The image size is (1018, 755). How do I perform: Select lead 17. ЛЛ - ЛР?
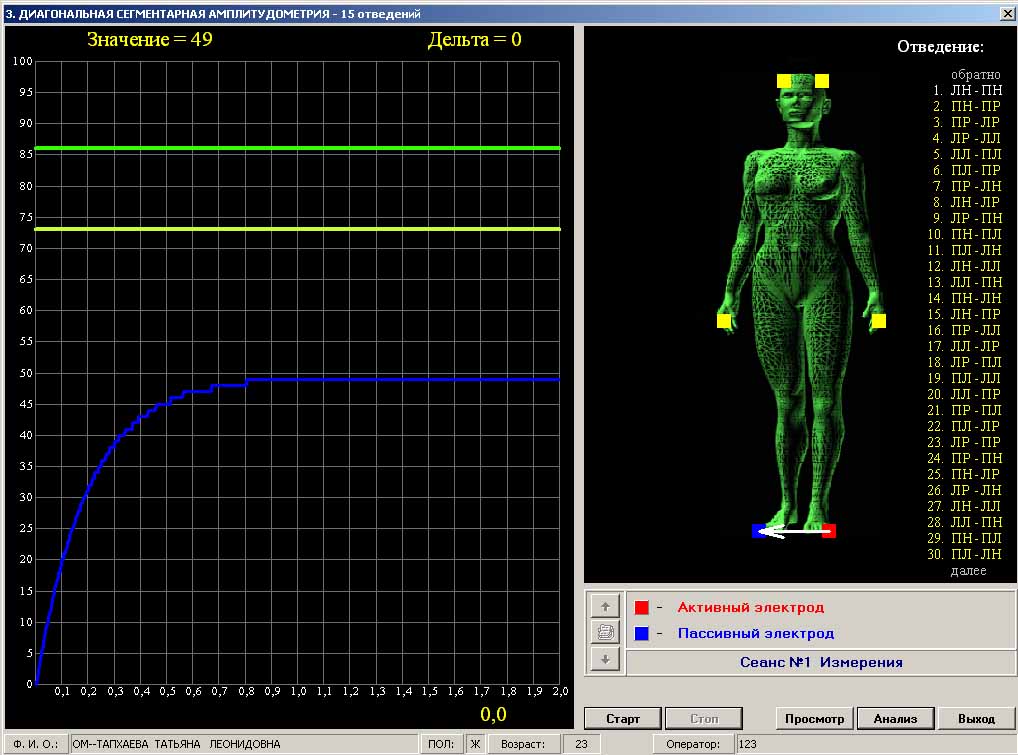(x=965, y=346)
